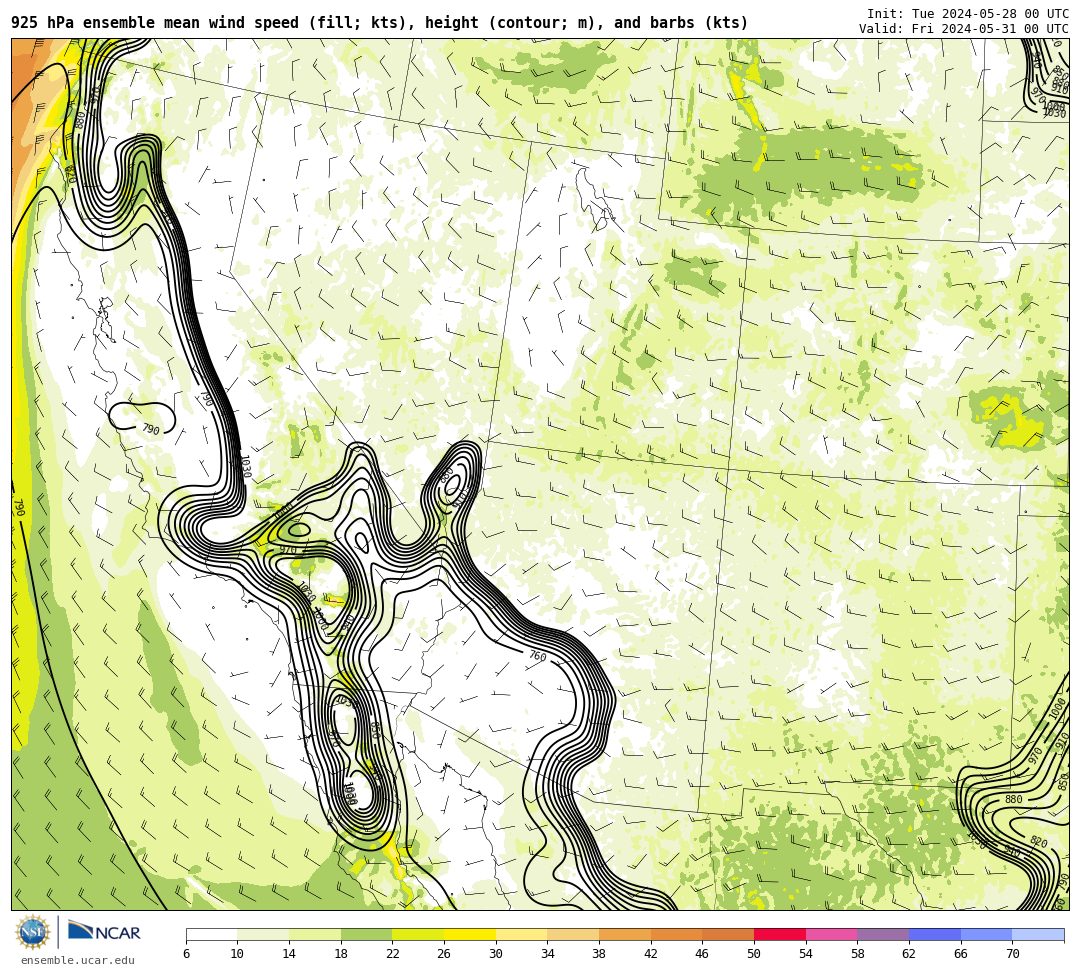Click the '790' contour label on the left map edge
This screenshot has width=1080, height=973.
coord(19,508)
